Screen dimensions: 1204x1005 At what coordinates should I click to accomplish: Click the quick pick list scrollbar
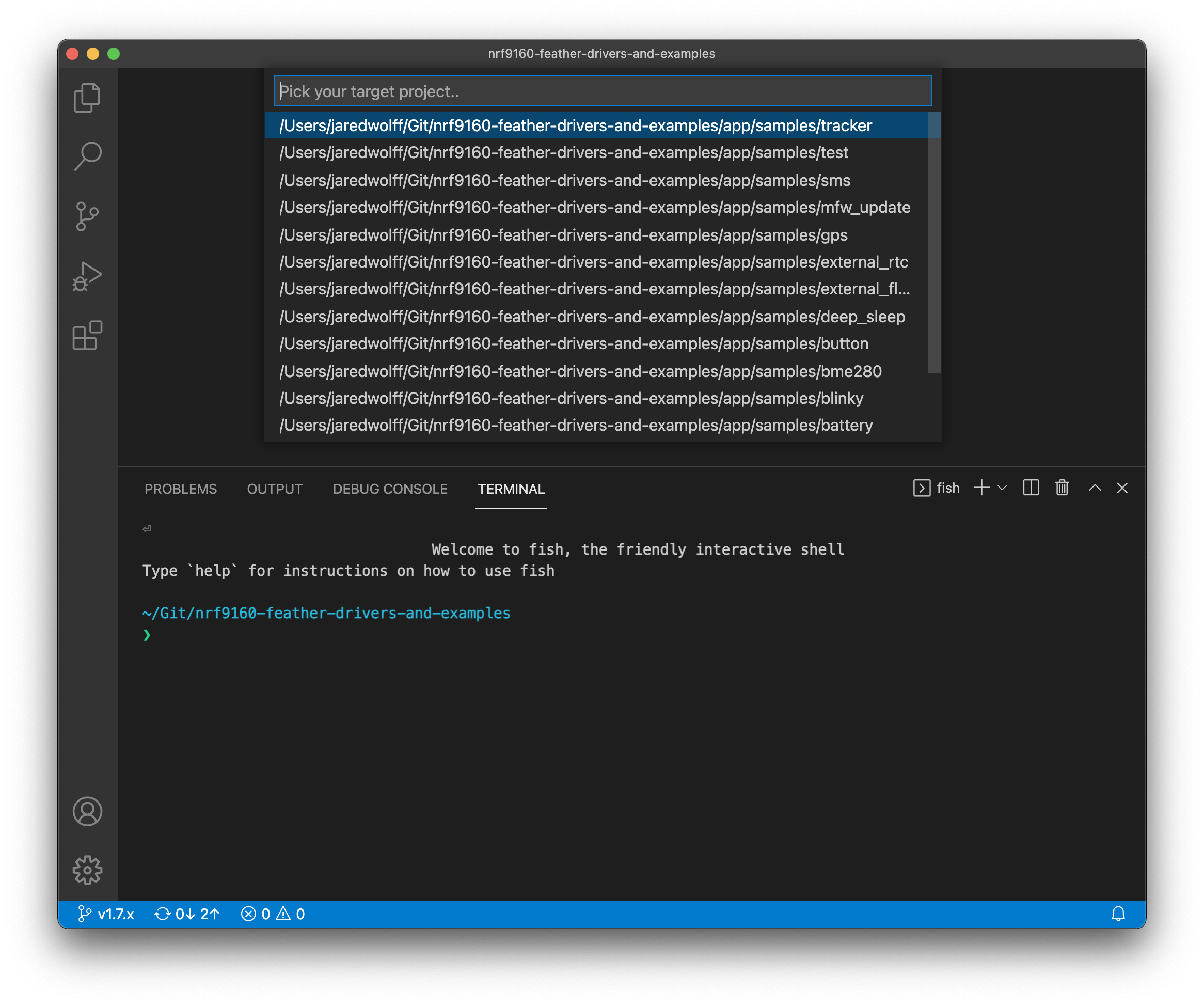pyautogui.click(x=934, y=242)
